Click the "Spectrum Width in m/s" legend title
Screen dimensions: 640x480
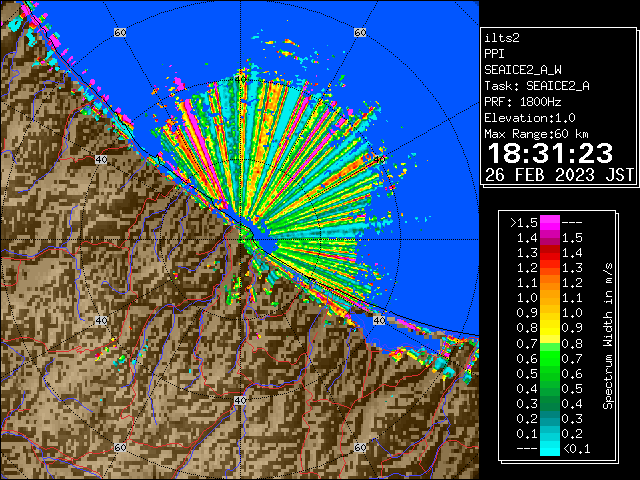pyautogui.click(x=608, y=336)
